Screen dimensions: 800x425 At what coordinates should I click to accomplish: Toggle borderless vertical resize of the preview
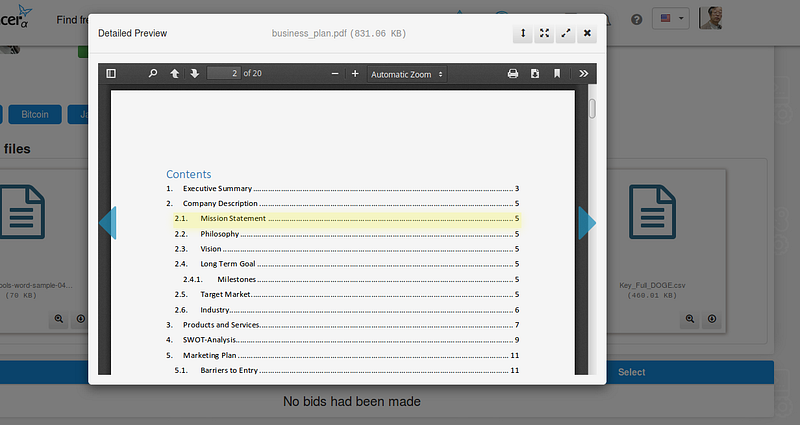tap(522, 34)
